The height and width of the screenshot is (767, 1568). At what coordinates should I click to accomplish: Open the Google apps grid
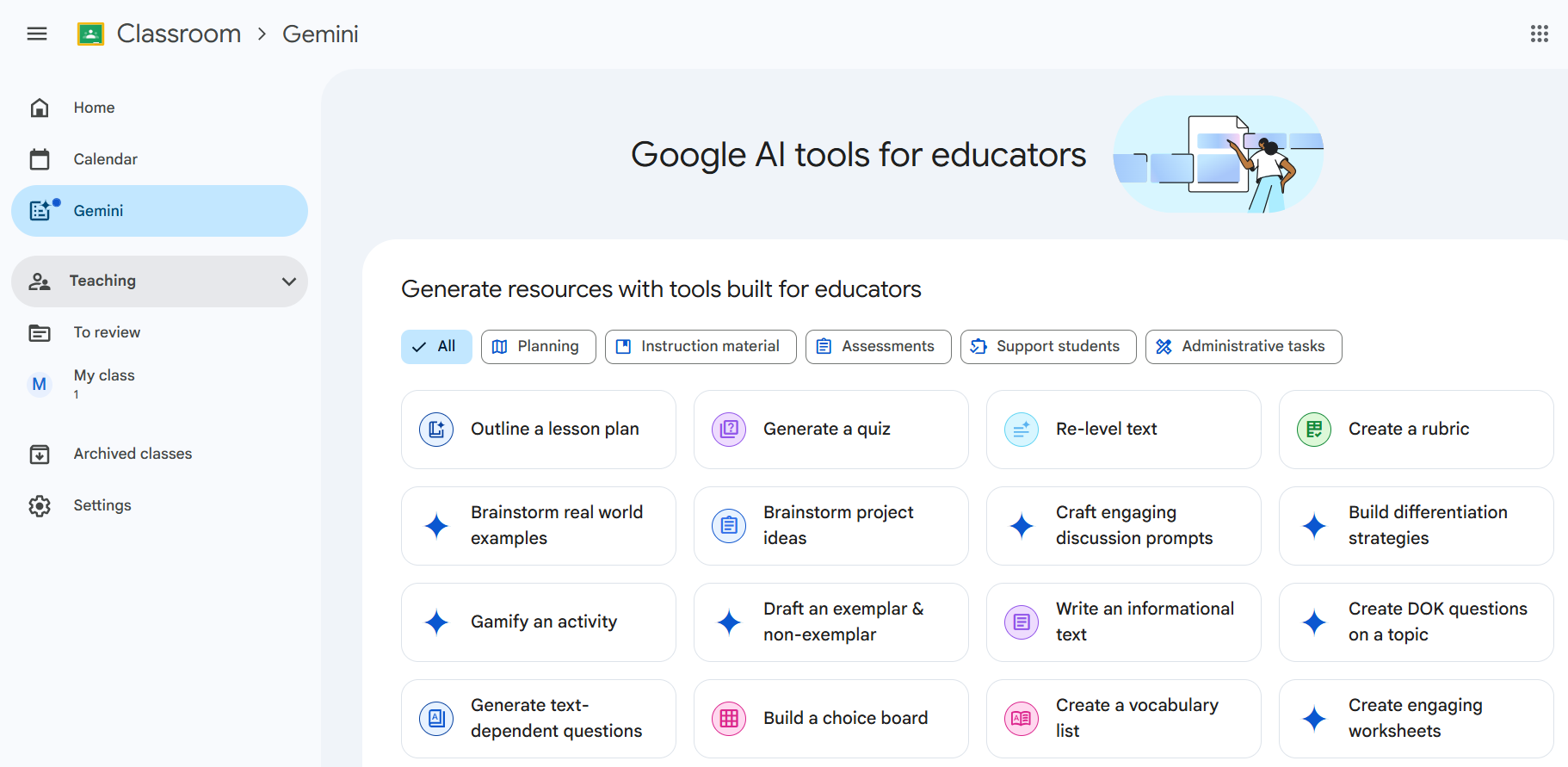pos(1539,34)
